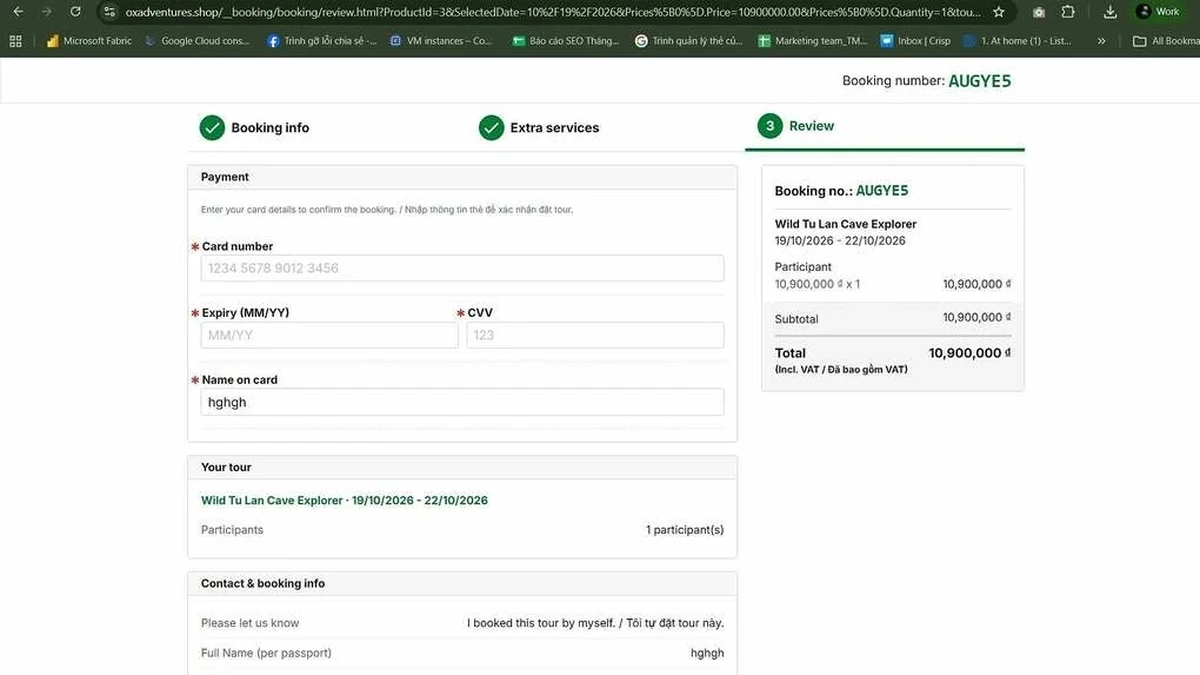
Task: Click the browser address bar URL
Action: point(552,12)
